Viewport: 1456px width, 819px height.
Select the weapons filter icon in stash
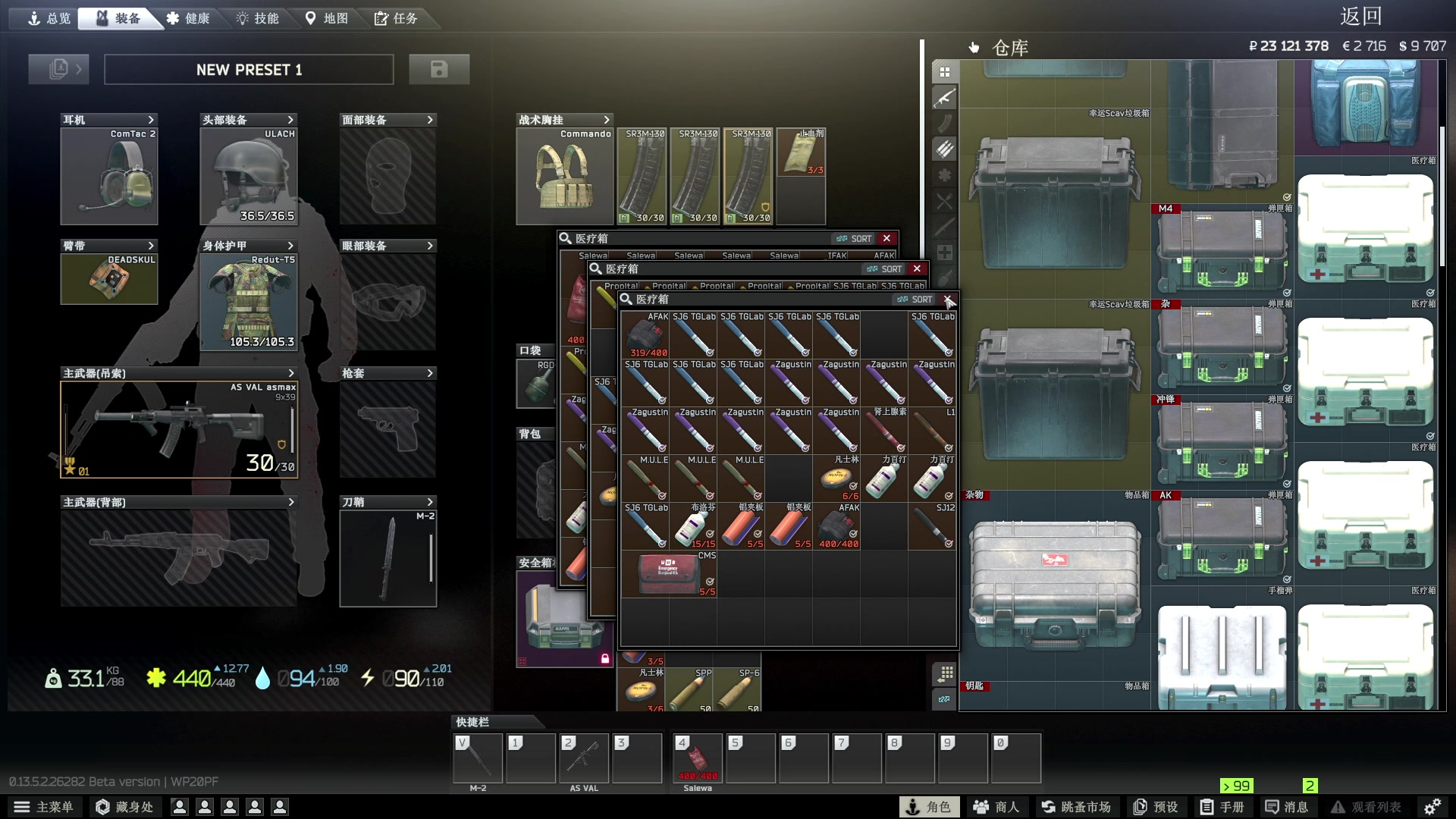tap(944, 98)
